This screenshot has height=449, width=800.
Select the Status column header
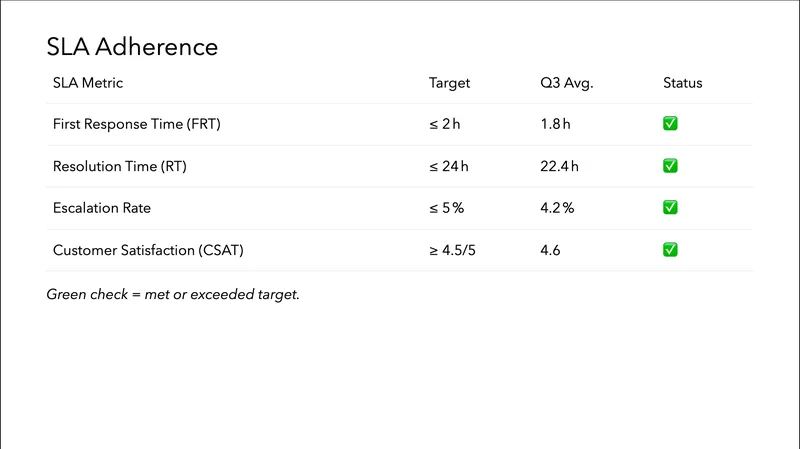(682, 83)
